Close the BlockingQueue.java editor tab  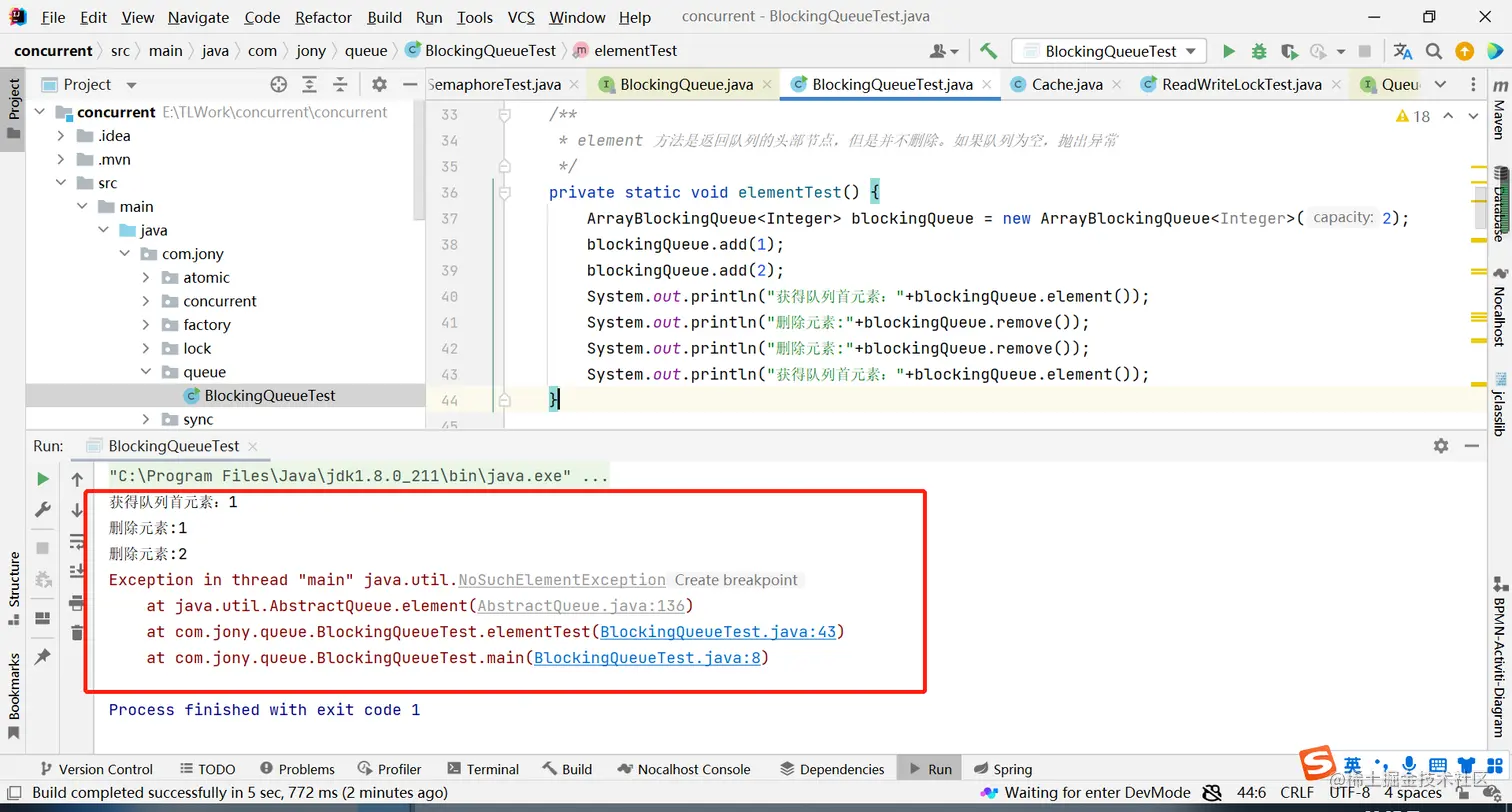pos(769,85)
